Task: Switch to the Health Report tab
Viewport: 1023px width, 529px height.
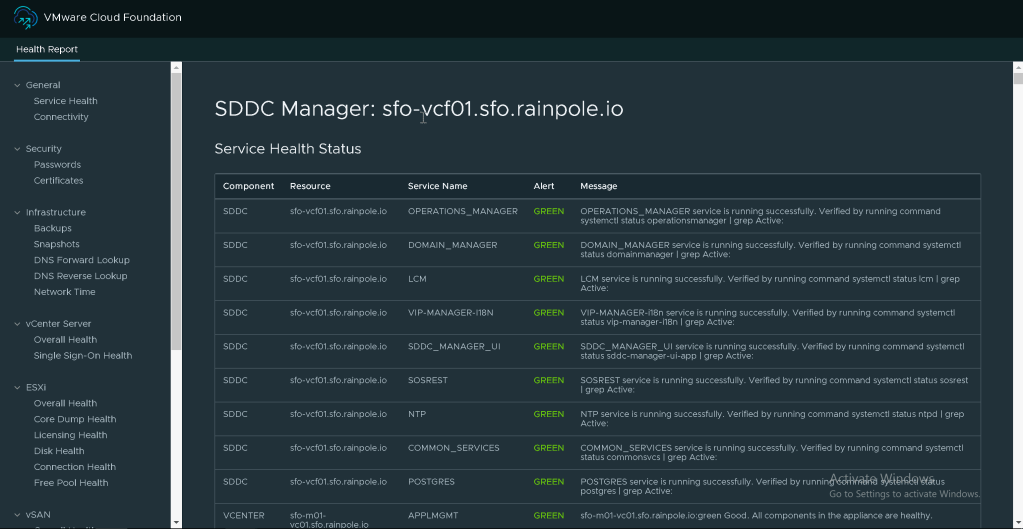Action: point(47,49)
